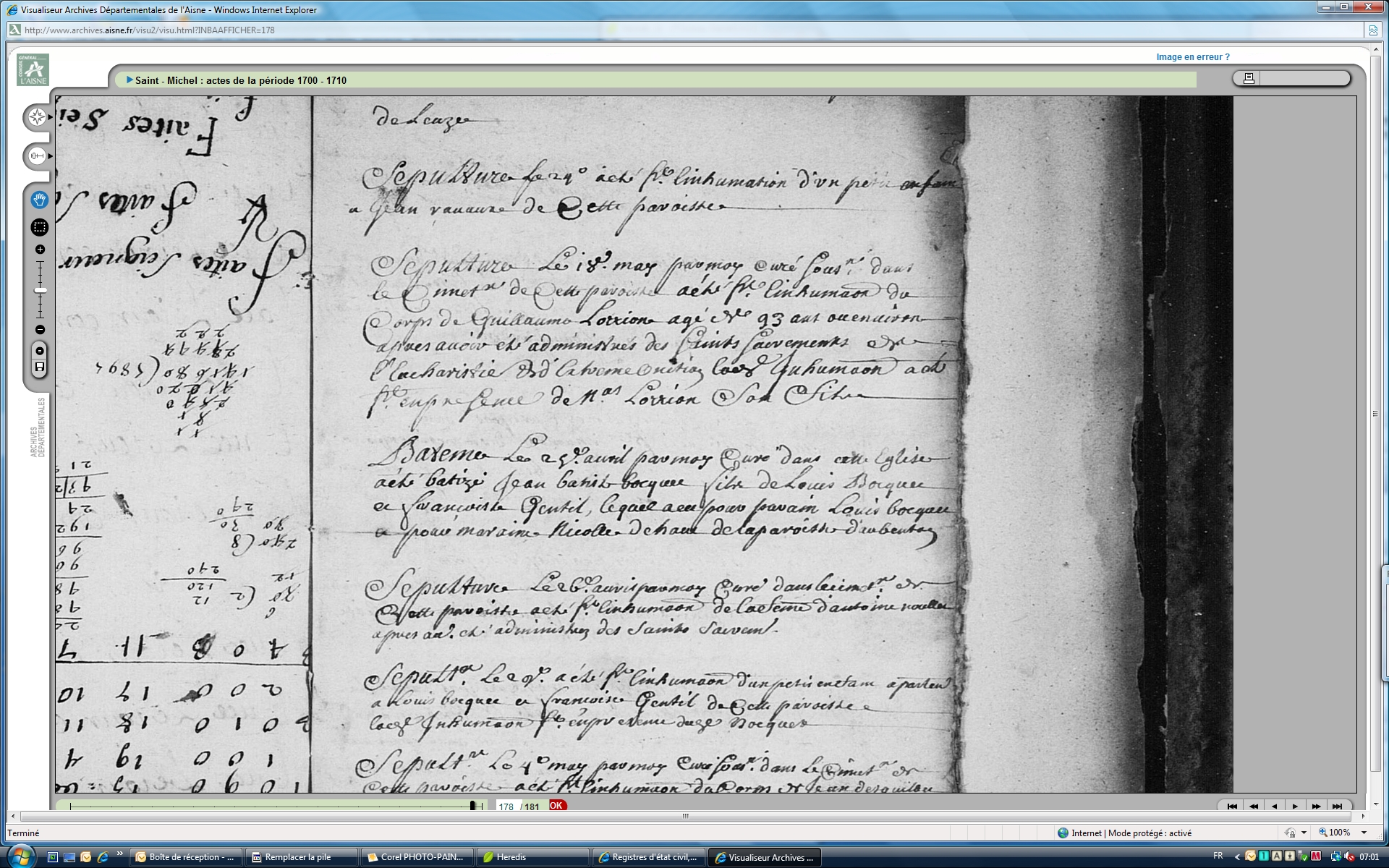Save image using the floppy disk icon
1389x868 pixels.
pyautogui.click(x=40, y=367)
